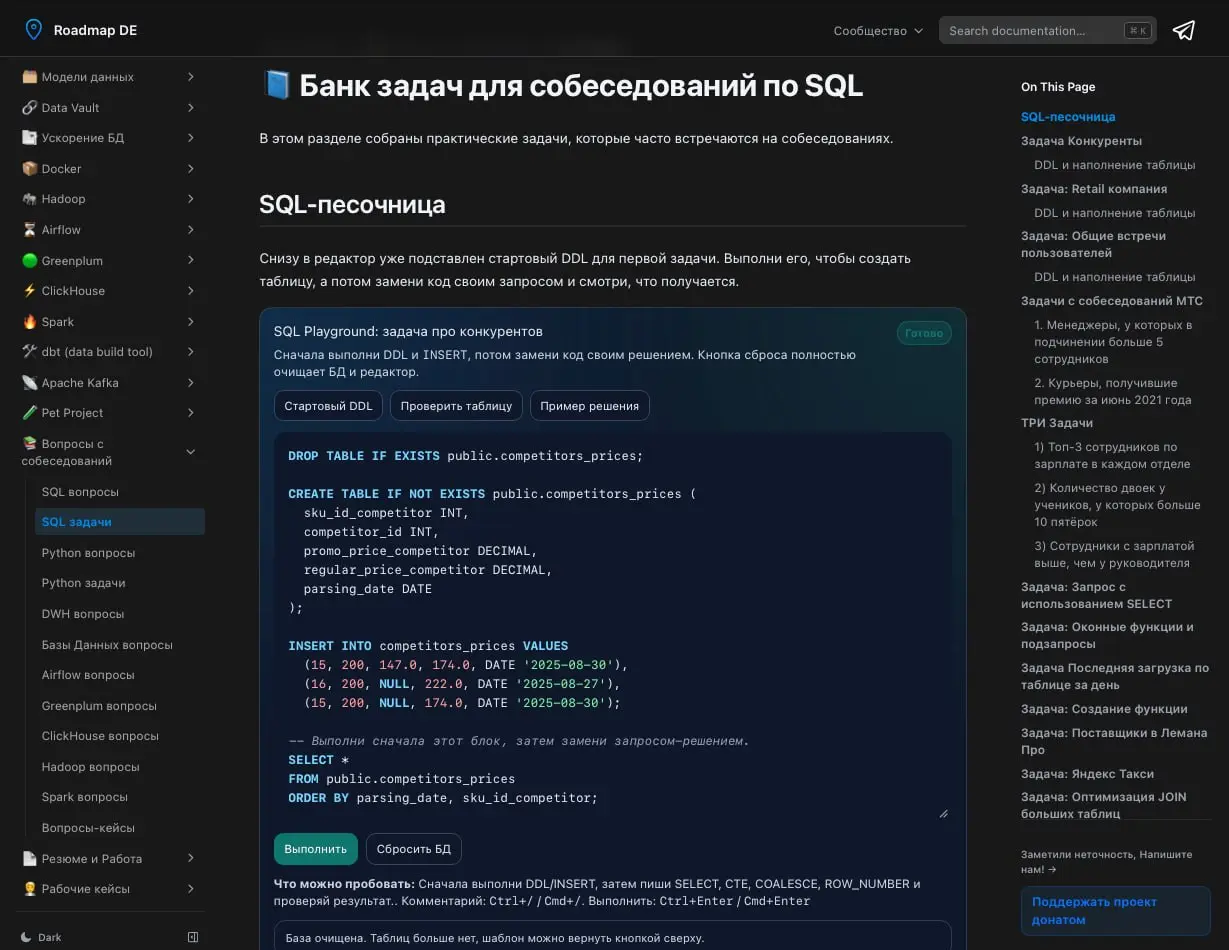Jump to Задача: Создание функции section

tap(1104, 709)
